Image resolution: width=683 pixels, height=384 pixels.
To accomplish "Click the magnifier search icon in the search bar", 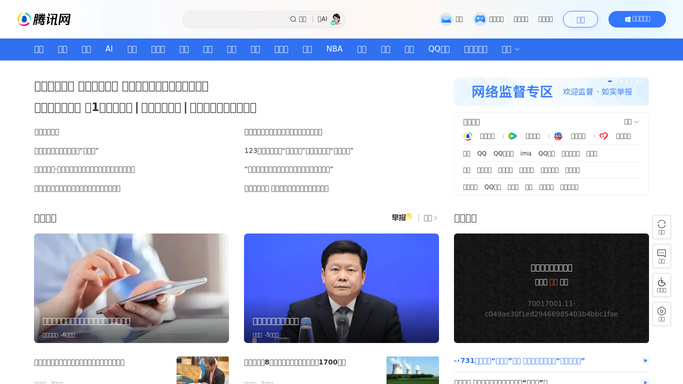I will pos(293,19).
